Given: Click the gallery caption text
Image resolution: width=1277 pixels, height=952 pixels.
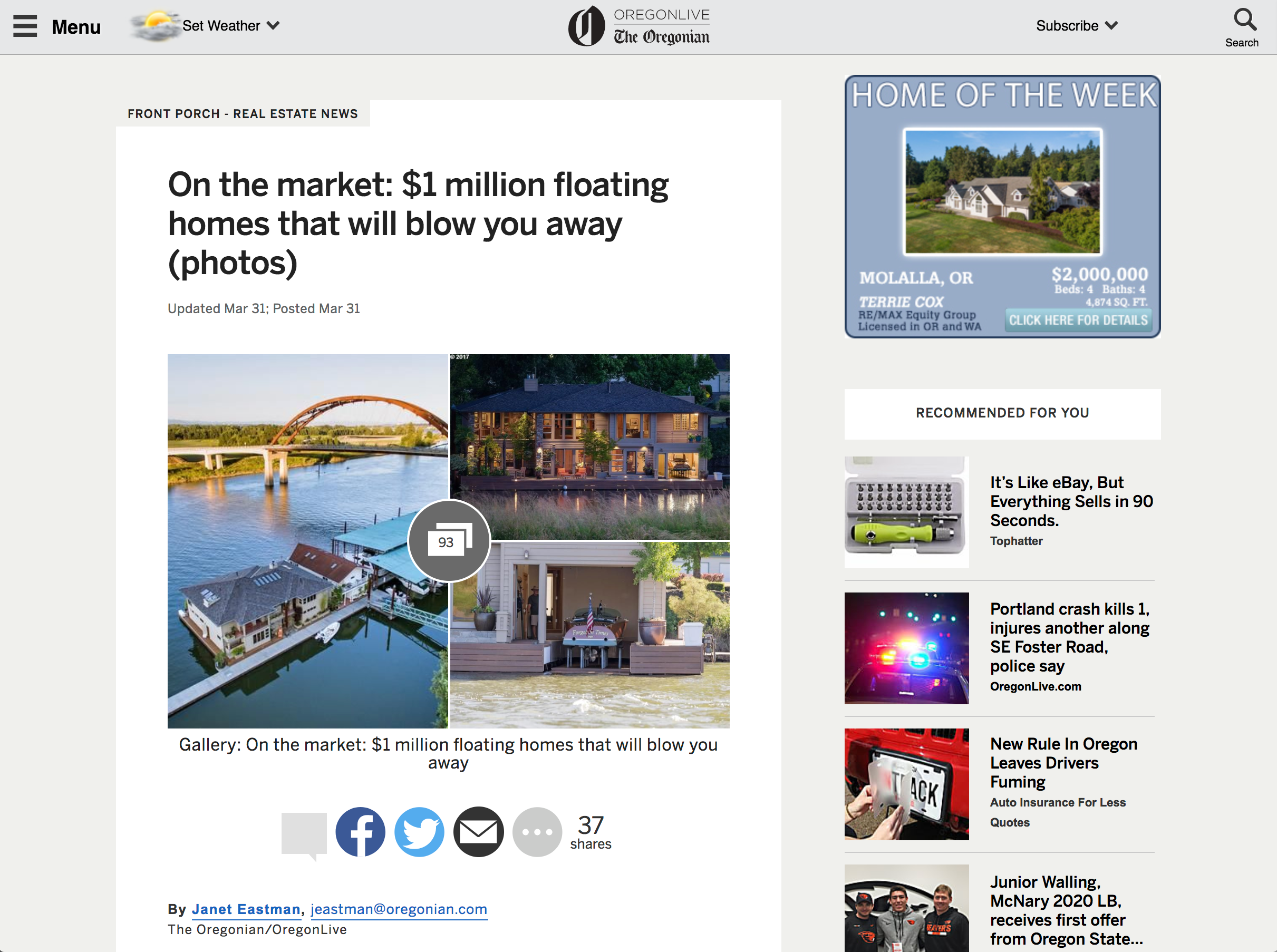Looking at the screenshot, I should point(448,753).
